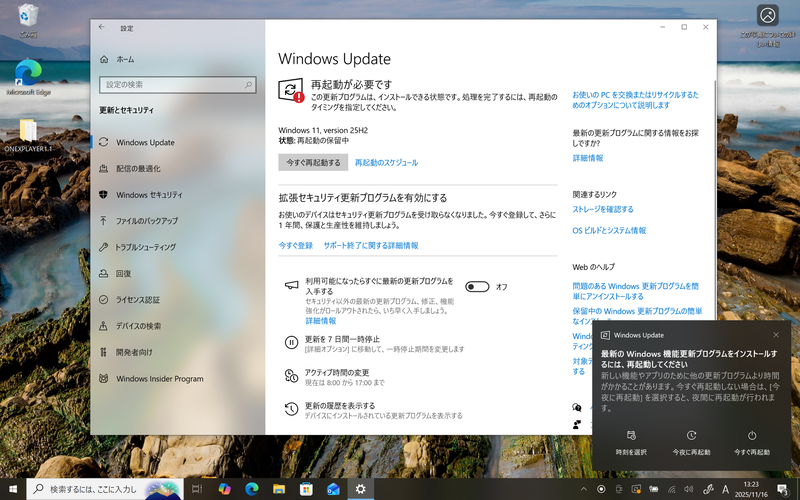Open 再起動のスケジュール link

[386, 163]
